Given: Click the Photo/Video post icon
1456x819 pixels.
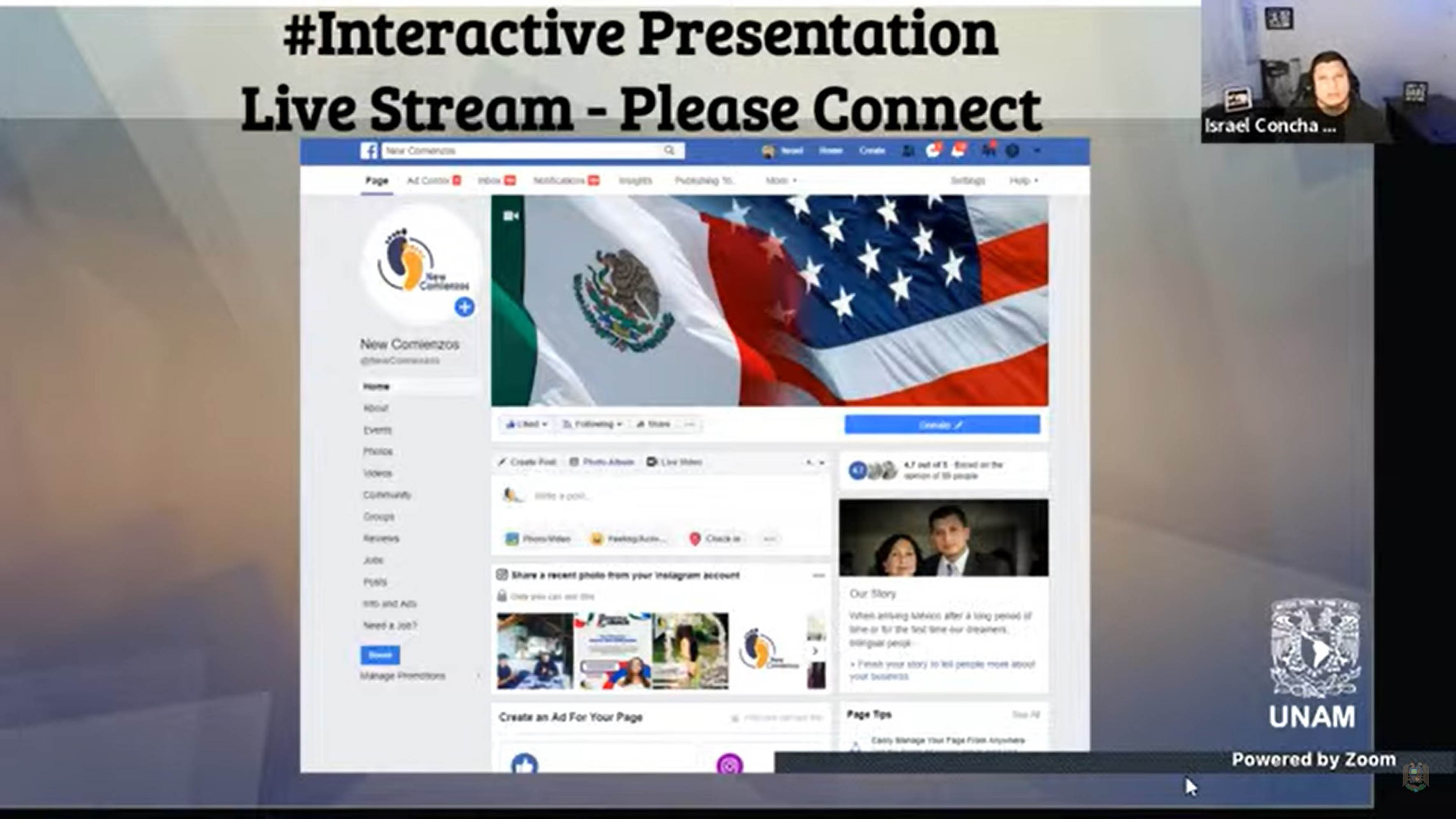Looking at the screenshot, I should point(512,539).
